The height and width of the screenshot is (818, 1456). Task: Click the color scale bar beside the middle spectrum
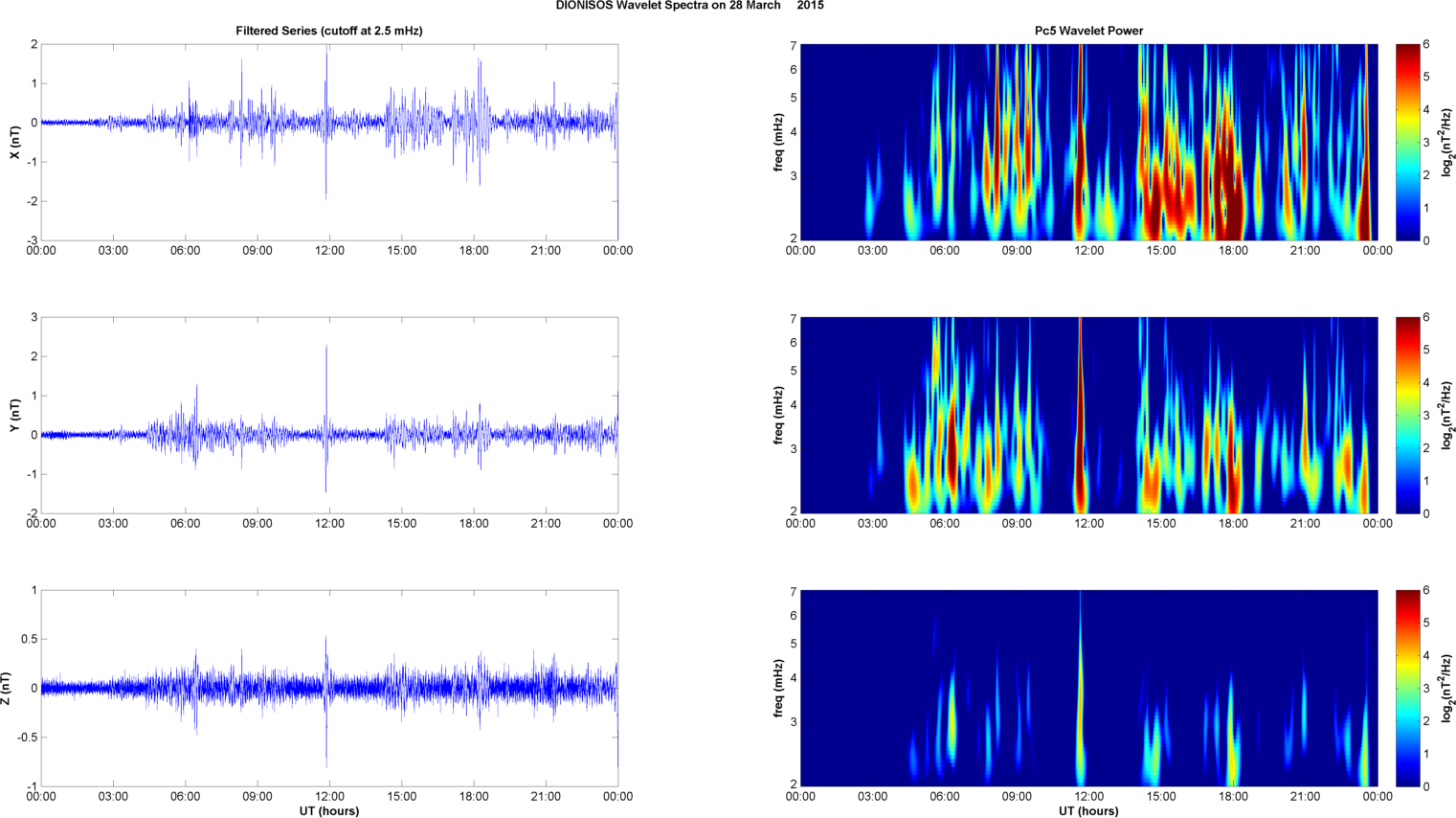1407,415
